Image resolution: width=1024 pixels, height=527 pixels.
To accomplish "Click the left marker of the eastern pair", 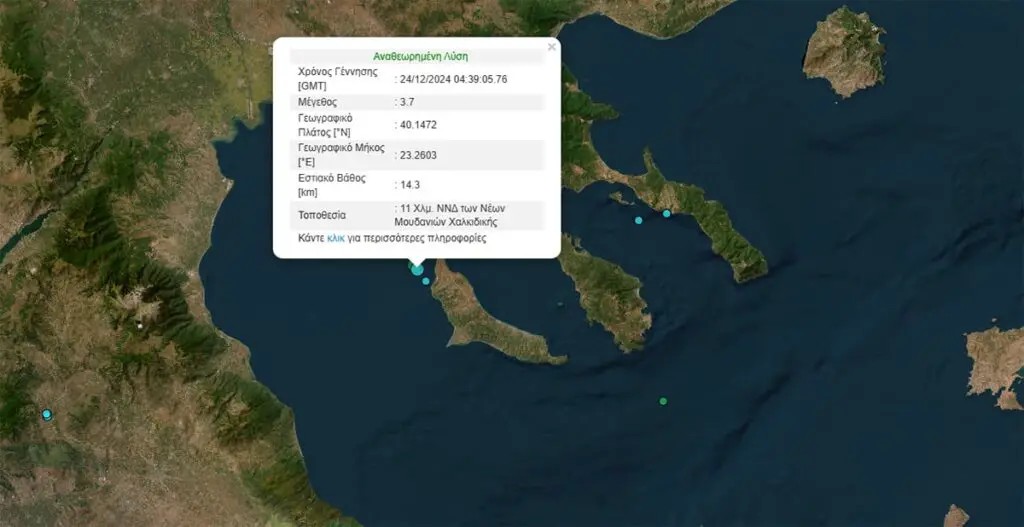I will tap(639, 220).
